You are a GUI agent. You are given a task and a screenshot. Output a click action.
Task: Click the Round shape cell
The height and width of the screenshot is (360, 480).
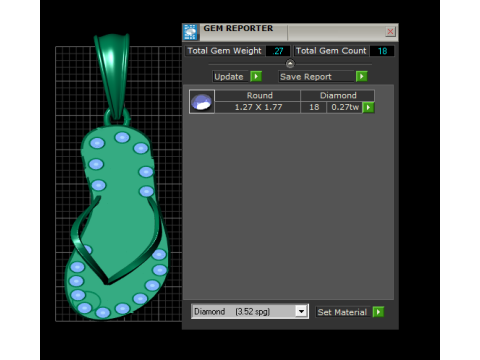[x=258, y=95]
